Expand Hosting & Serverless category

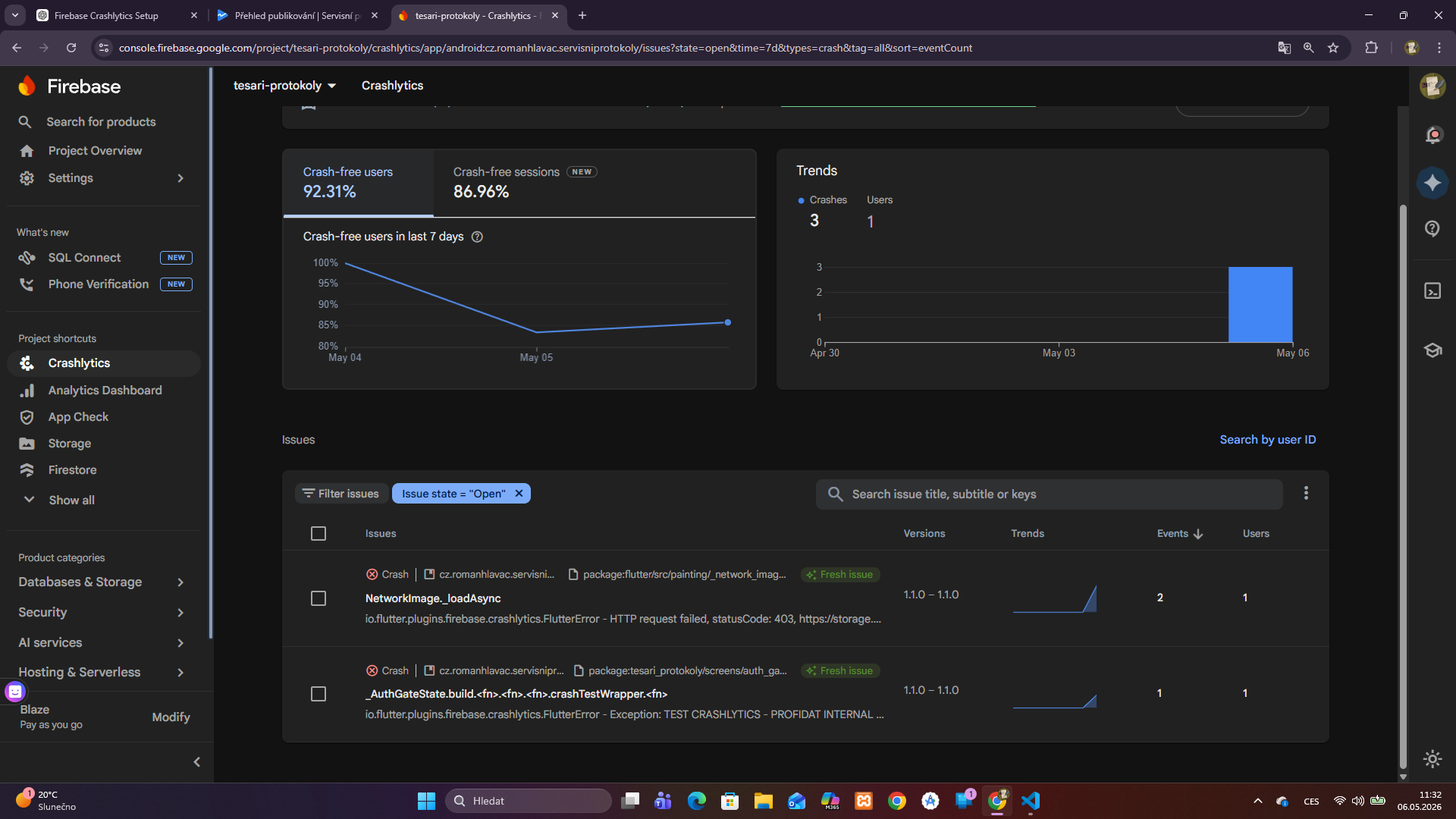pos(102,673)
